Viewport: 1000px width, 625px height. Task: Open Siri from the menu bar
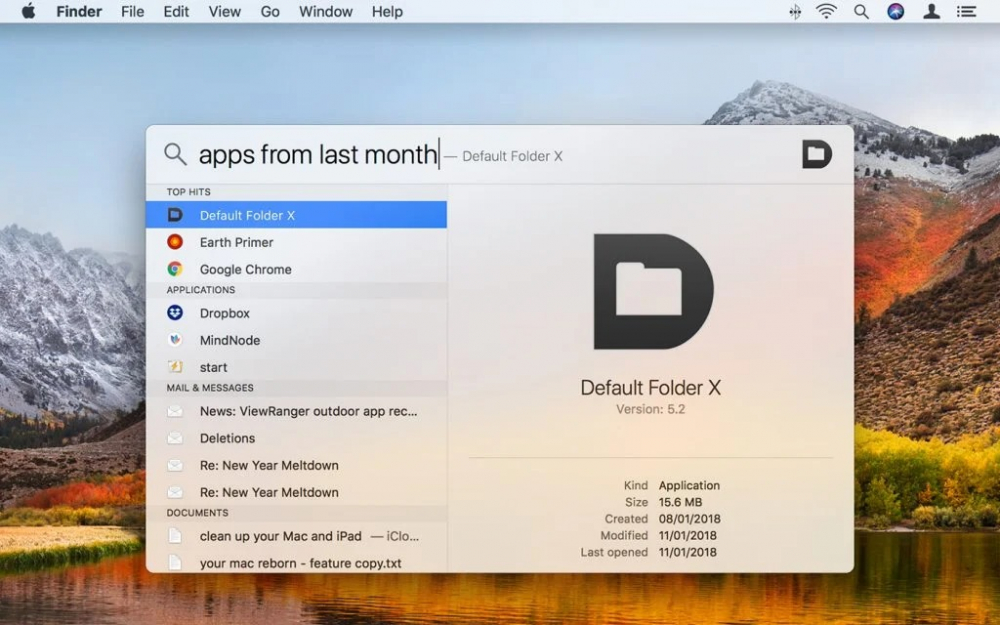pos(895,12)
